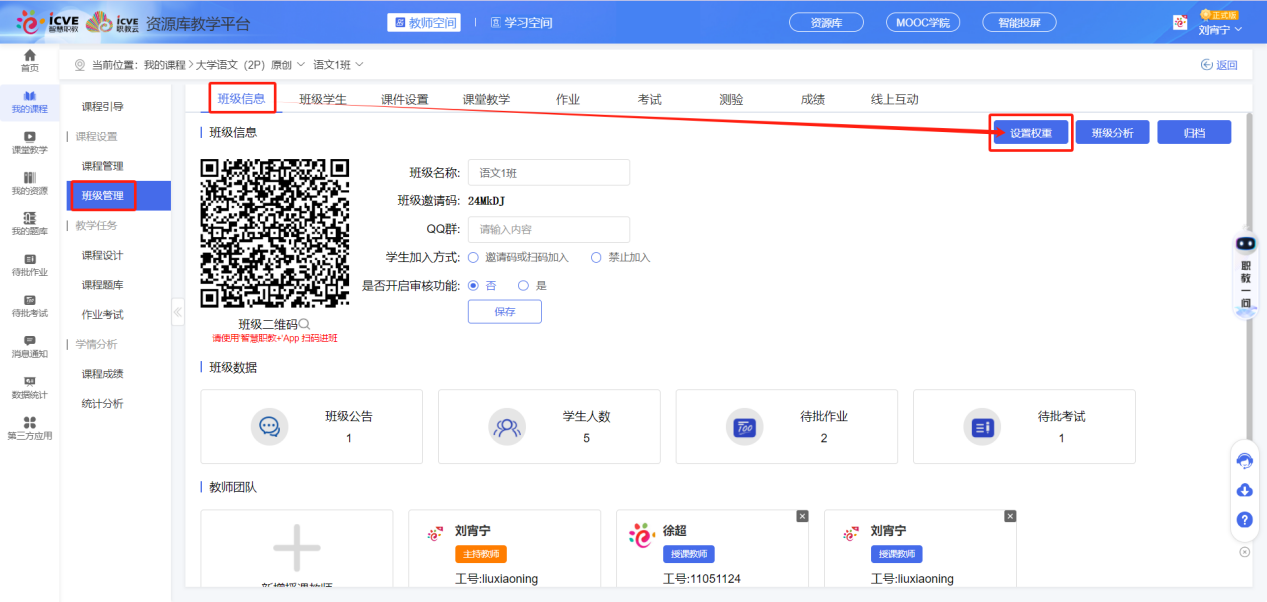Image resolution: width=1267 pixels, height=602 pixels.
Task: Select 邀请码或扫码加入 join option
Action: tap(473, 257)
